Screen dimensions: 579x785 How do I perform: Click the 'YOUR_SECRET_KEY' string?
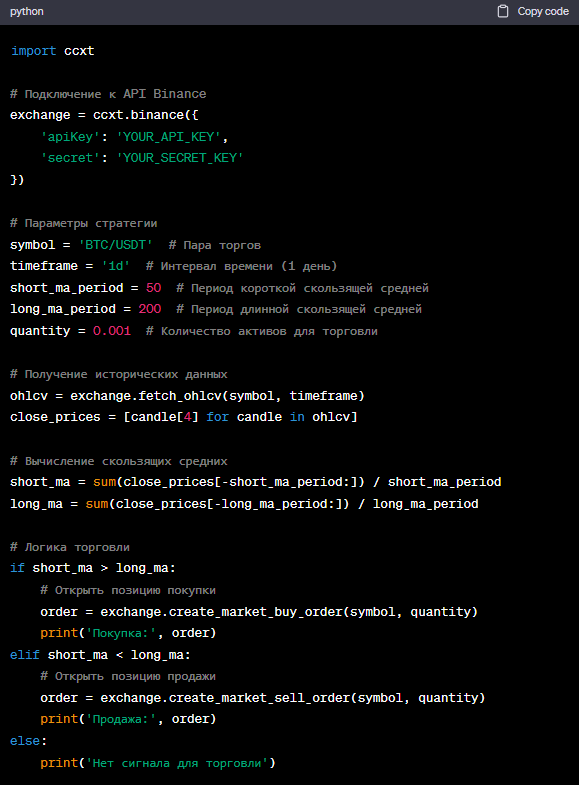[180, 158]
